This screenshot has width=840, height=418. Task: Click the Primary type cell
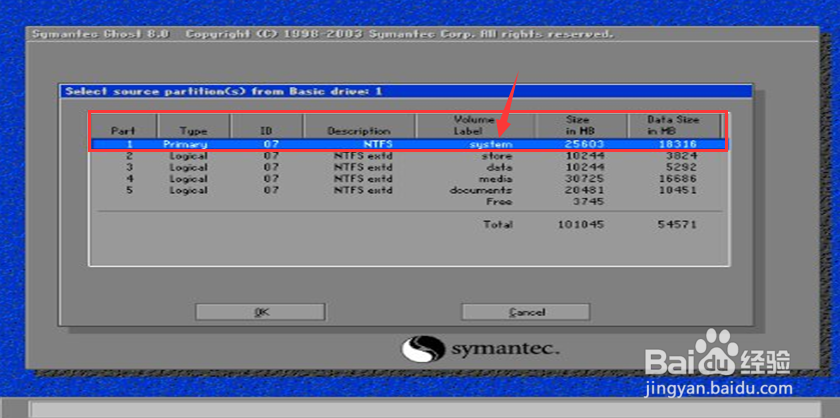[185, 144]
